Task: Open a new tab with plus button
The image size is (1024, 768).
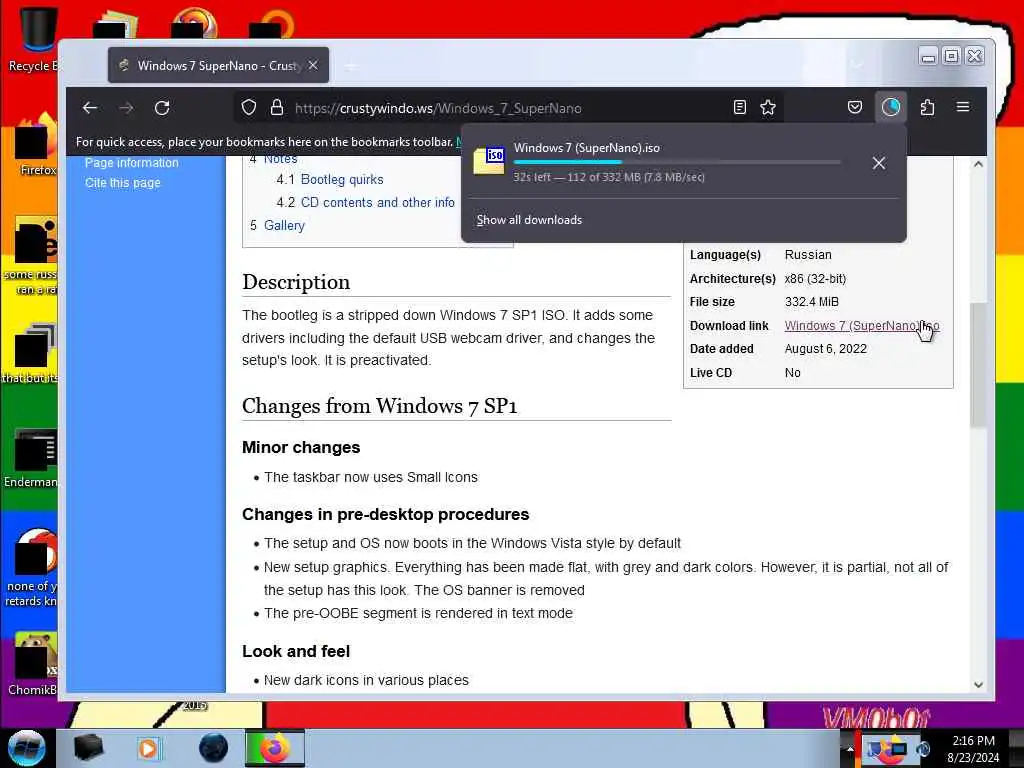Action: point(351,66)
